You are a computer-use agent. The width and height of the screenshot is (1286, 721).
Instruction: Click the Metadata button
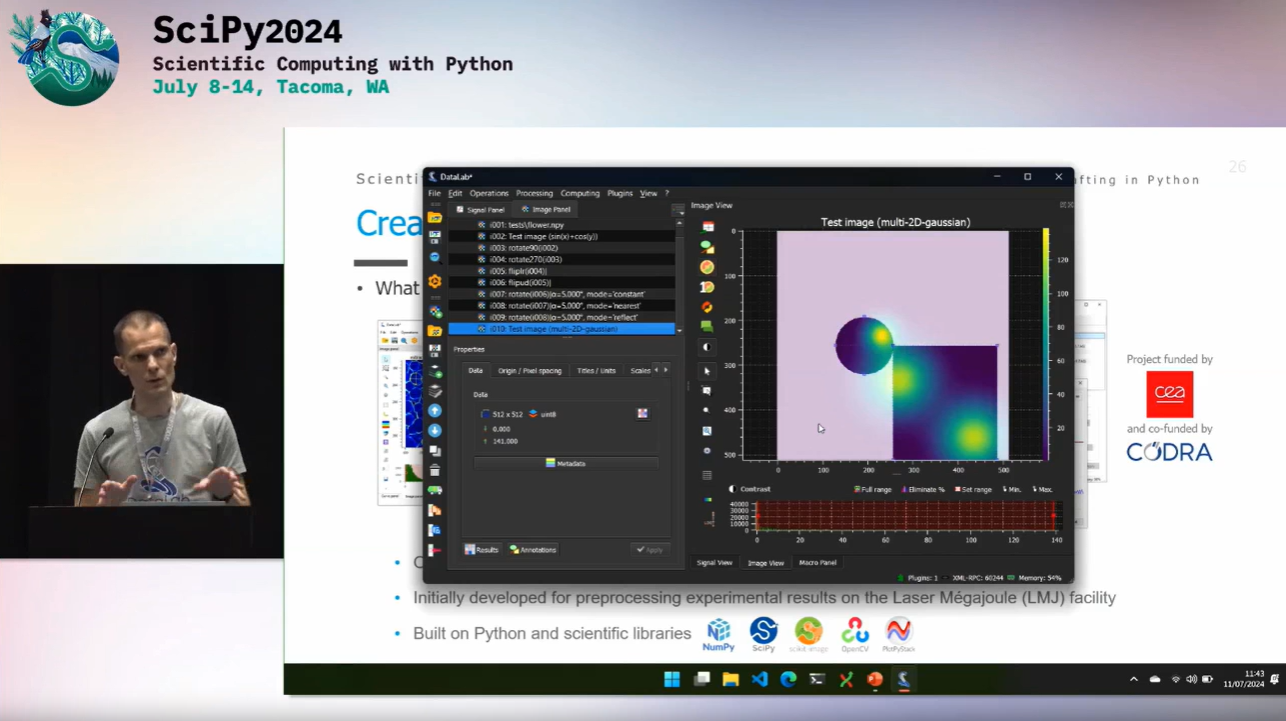pos(566,463)
